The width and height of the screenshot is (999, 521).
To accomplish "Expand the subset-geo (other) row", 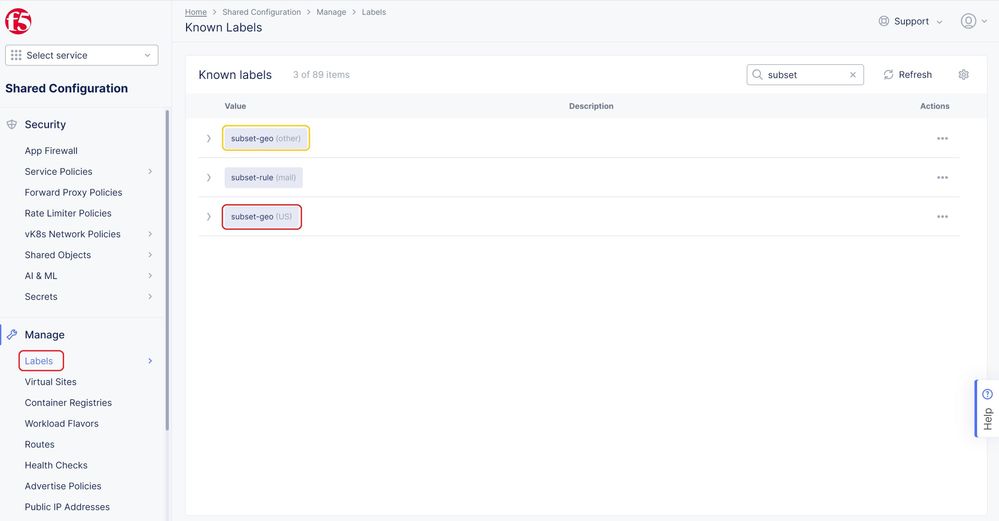I will click(x=209, y=139).
